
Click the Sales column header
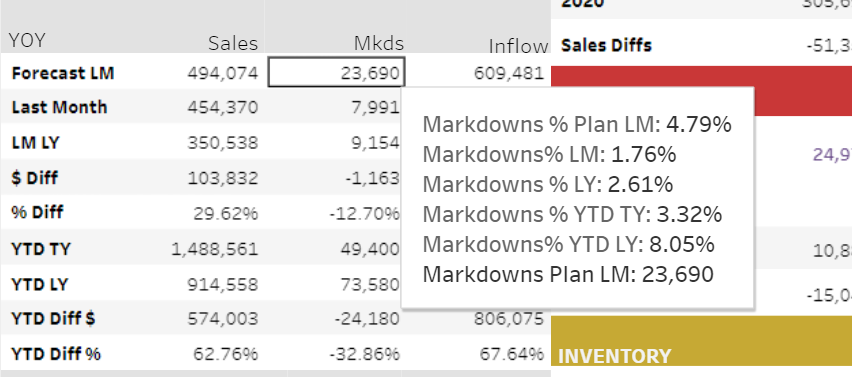tap(233, 43)
